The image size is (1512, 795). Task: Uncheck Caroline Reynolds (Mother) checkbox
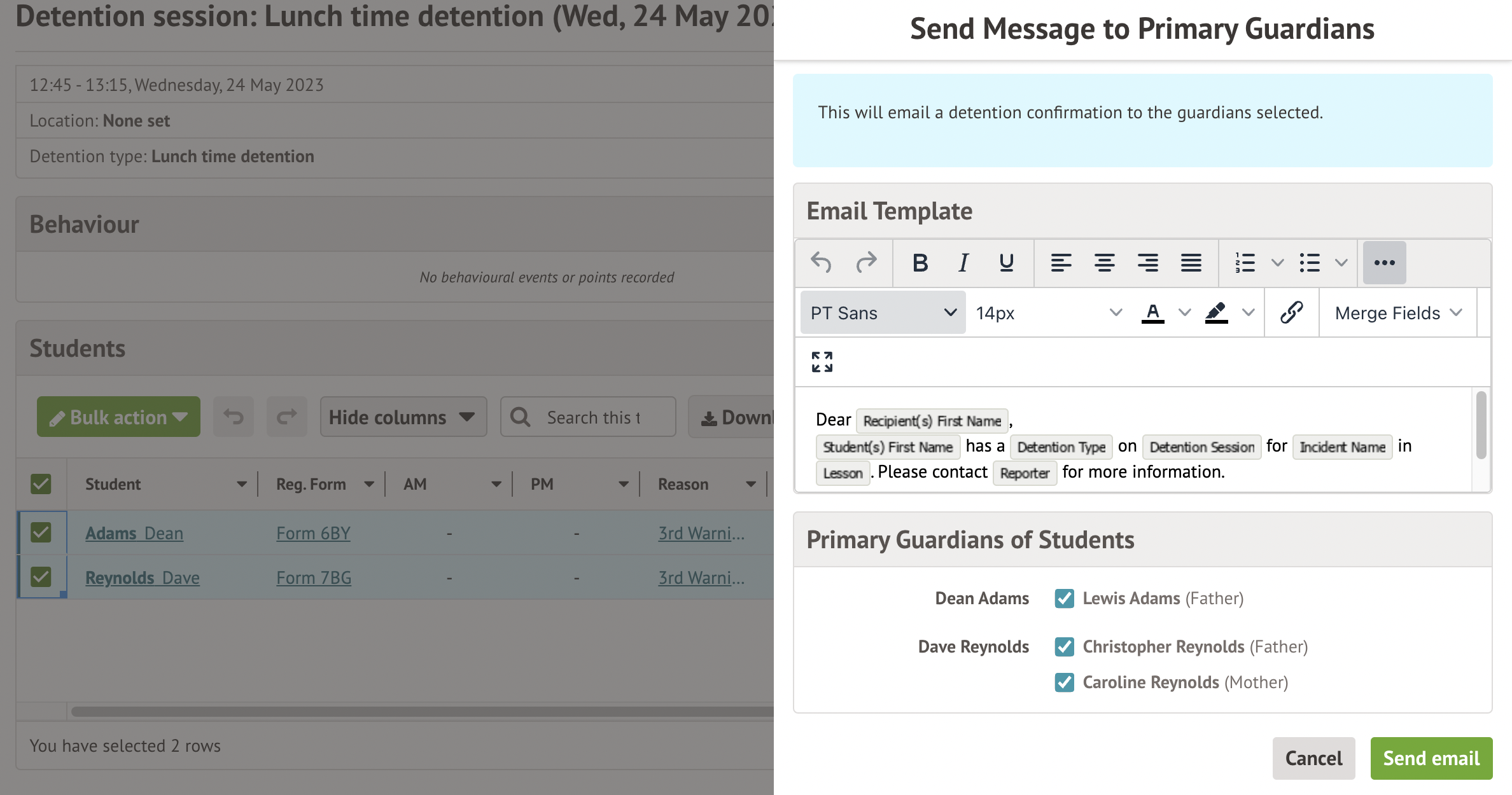pos(1064,682)
